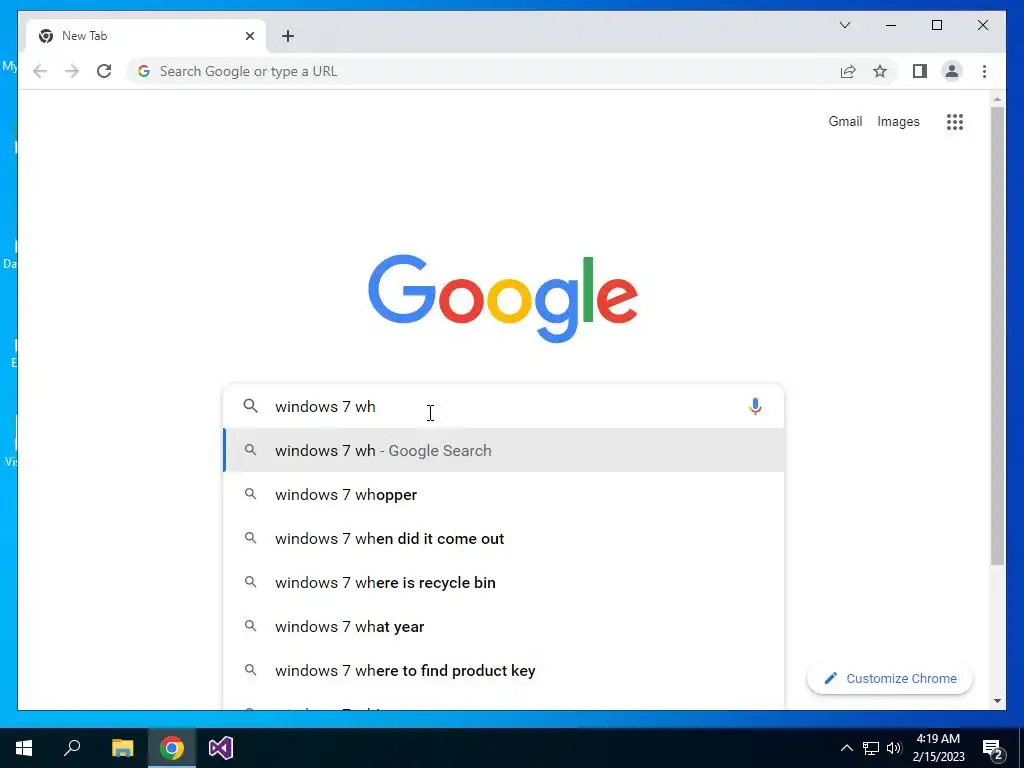Viewport: 1024px width, 768px height.
Task: Open the Windows Start menu
Action: [24, 748]
